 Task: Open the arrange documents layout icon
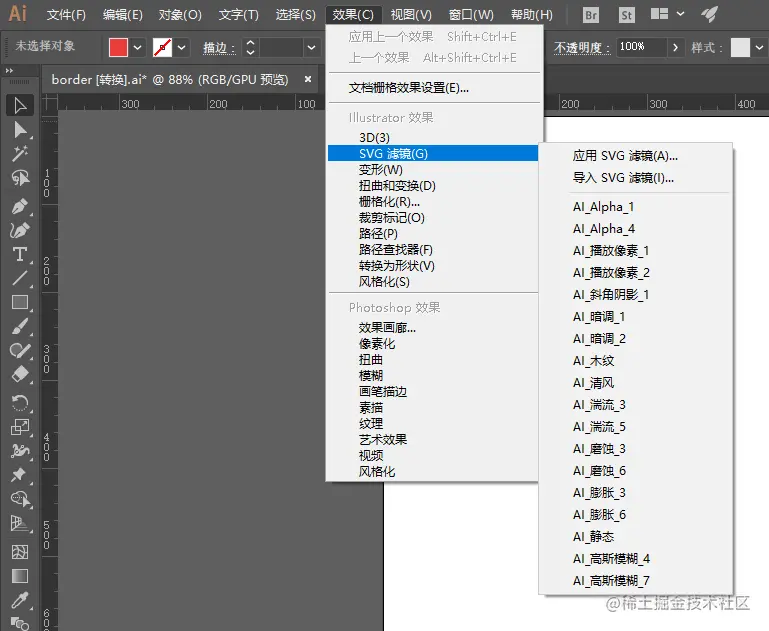tap(659, 14)
